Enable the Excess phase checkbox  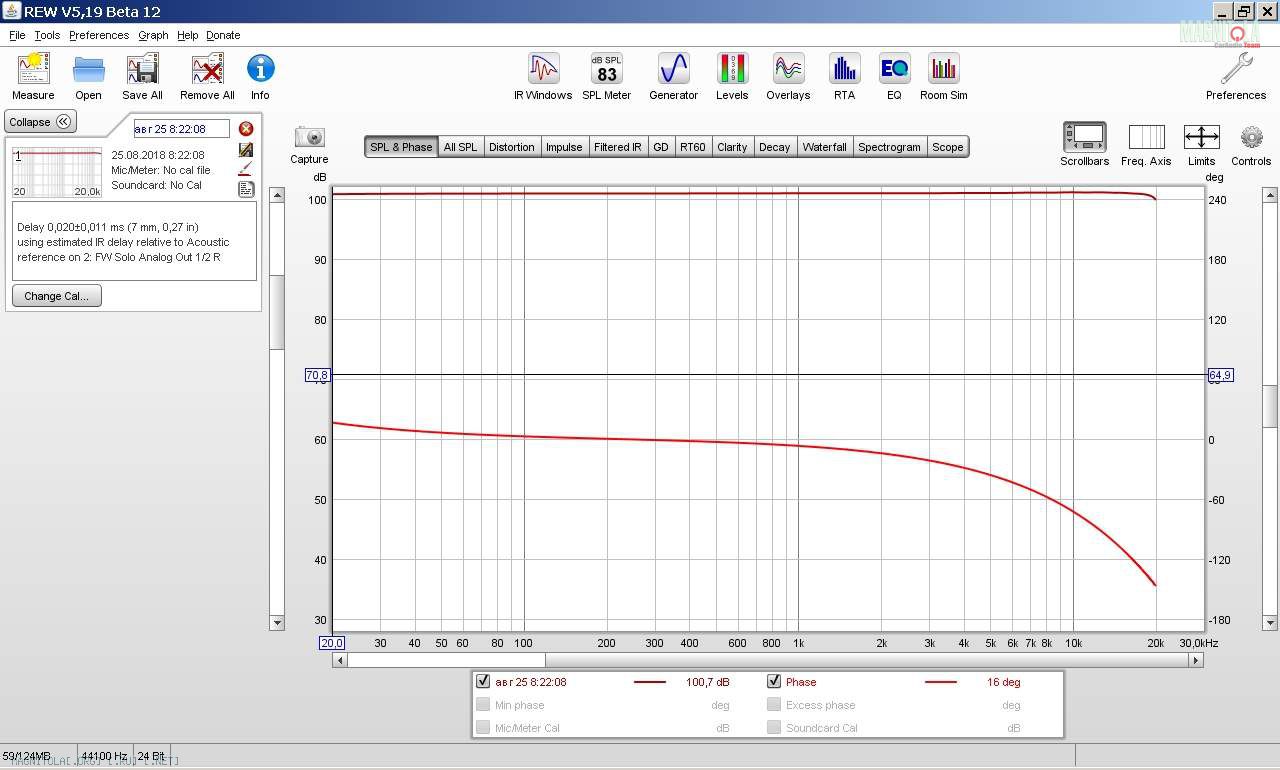click(774, 705)
